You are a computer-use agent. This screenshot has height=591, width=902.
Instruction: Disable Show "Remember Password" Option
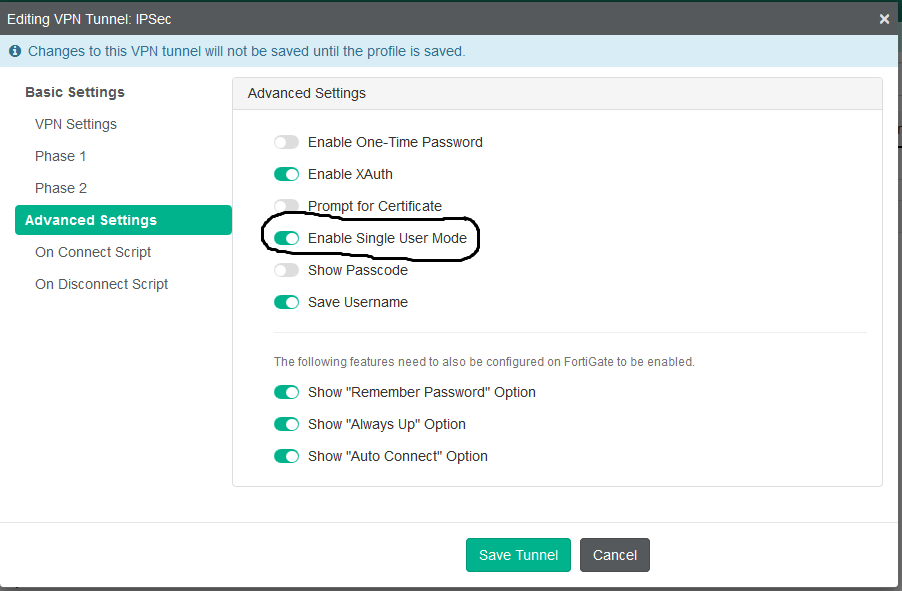point(287,392)
